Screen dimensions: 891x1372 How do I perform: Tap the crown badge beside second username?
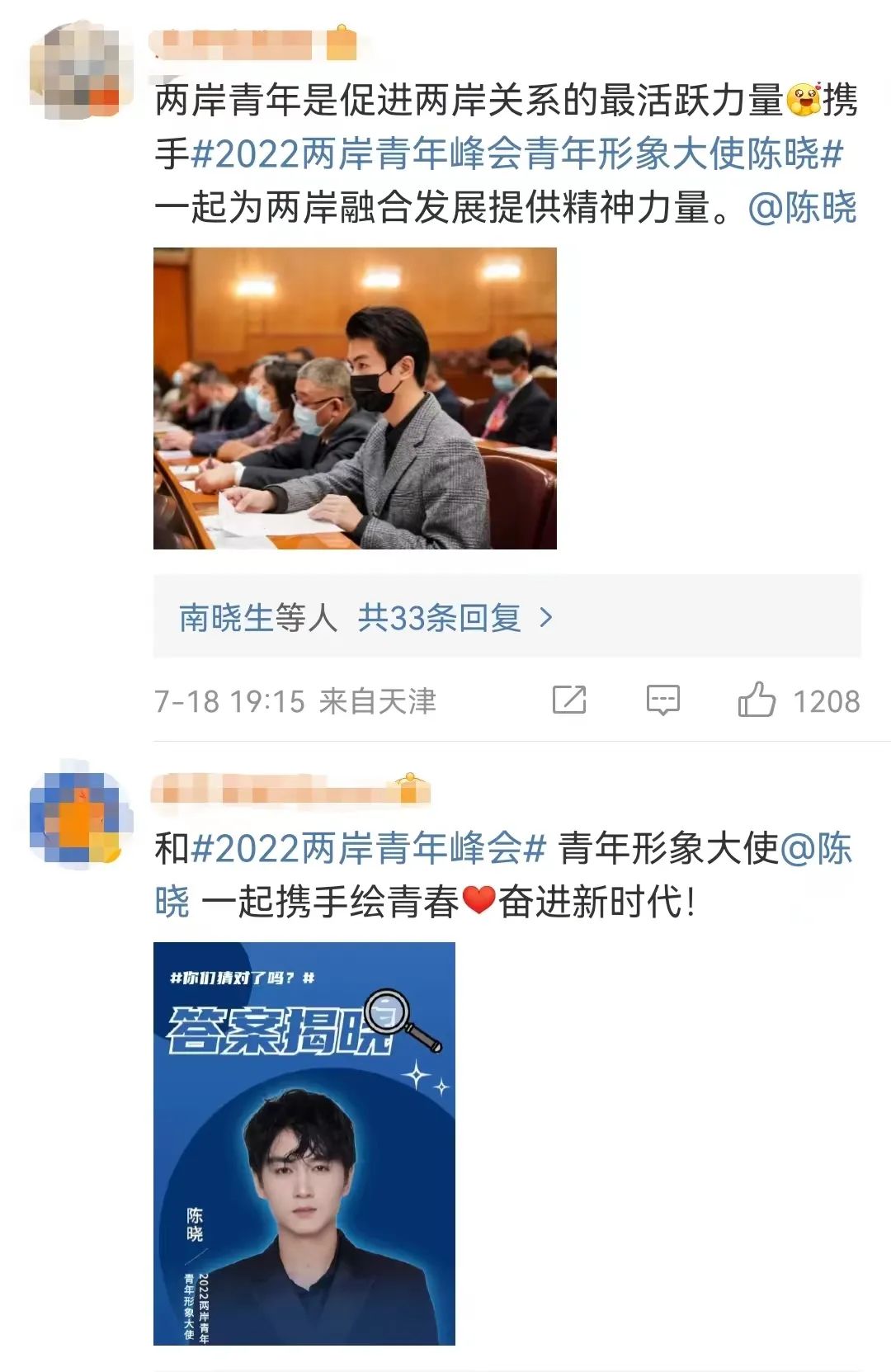(x=409, y=789)
